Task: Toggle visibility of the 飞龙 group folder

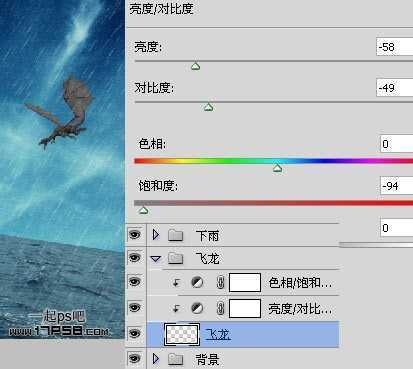Action: click(135, 258)
